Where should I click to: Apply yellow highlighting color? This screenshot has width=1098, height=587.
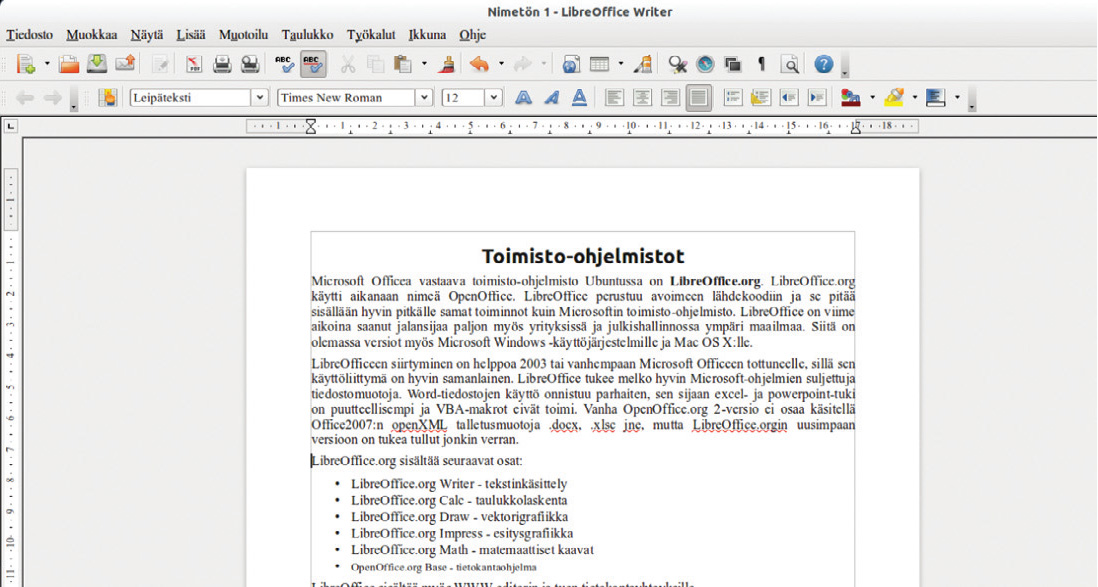tap(894, 97)
